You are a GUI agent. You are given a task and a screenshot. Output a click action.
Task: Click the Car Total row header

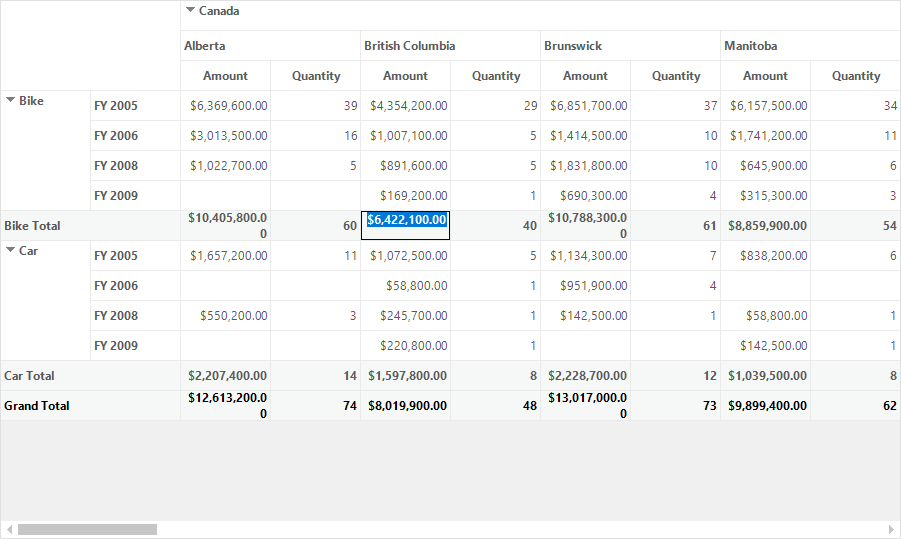click(90, 376)
